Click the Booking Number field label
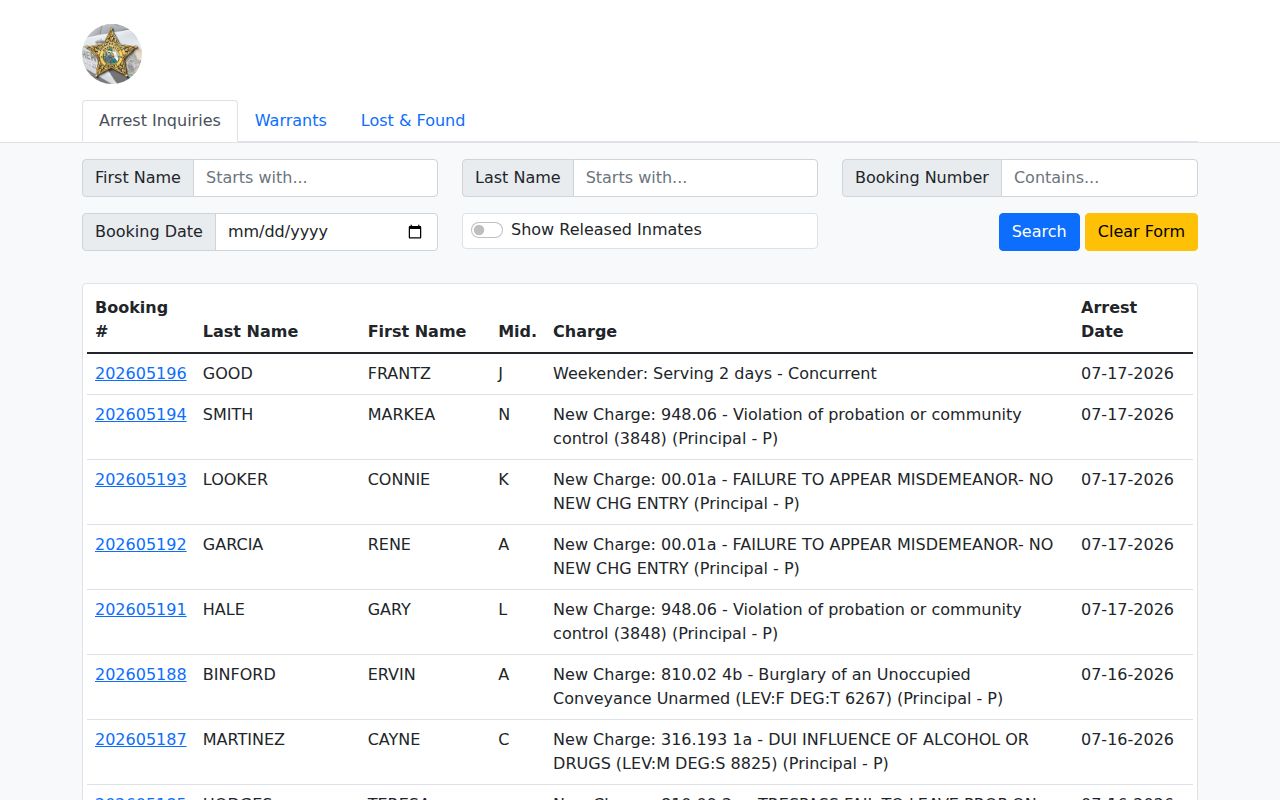This screenshot has height=800, width=1280. pos(921,178)
